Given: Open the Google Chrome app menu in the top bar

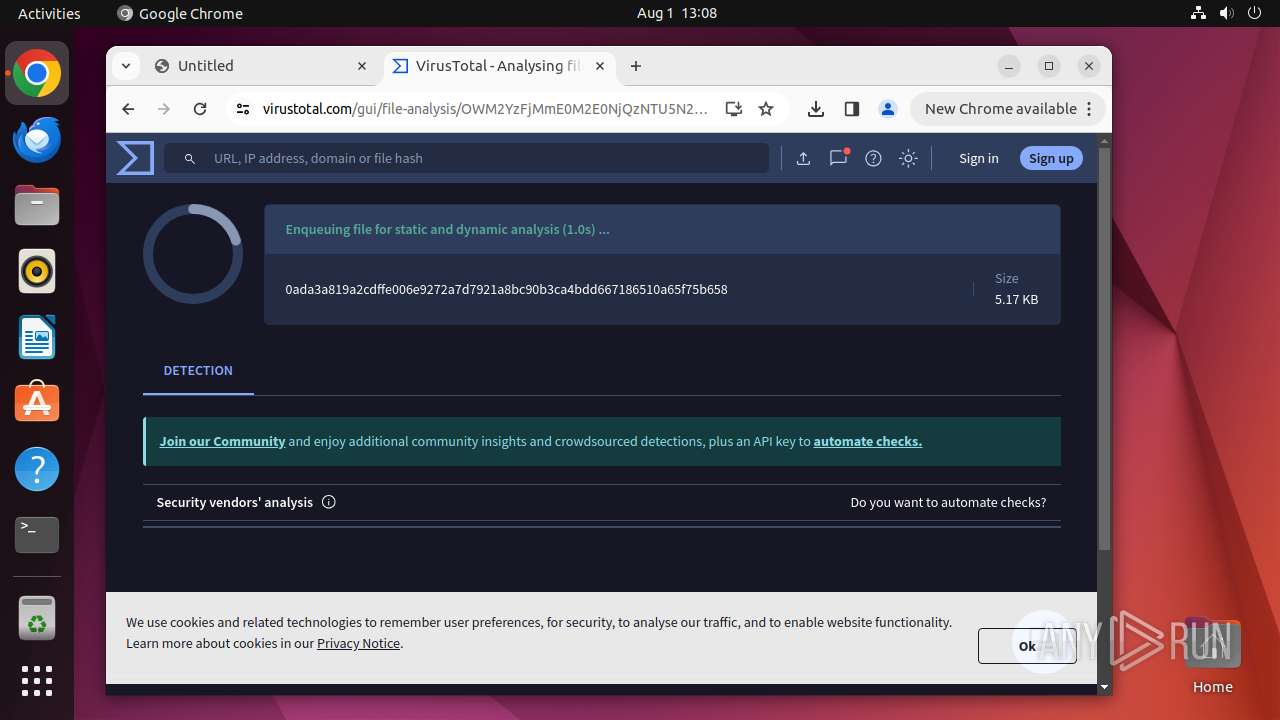Looking at the screenshot, I should [x=180, y=13].
